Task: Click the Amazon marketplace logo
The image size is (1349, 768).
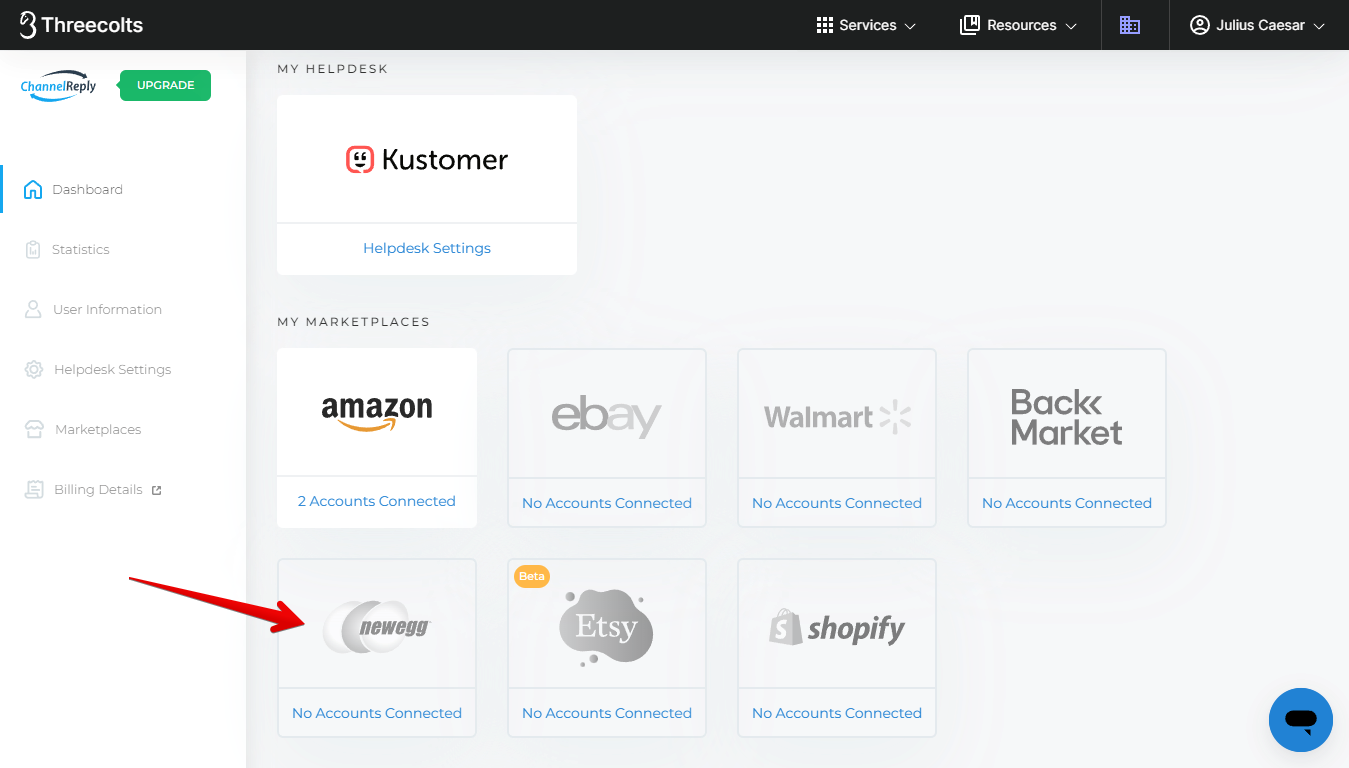Action: [x=377, y=412]
